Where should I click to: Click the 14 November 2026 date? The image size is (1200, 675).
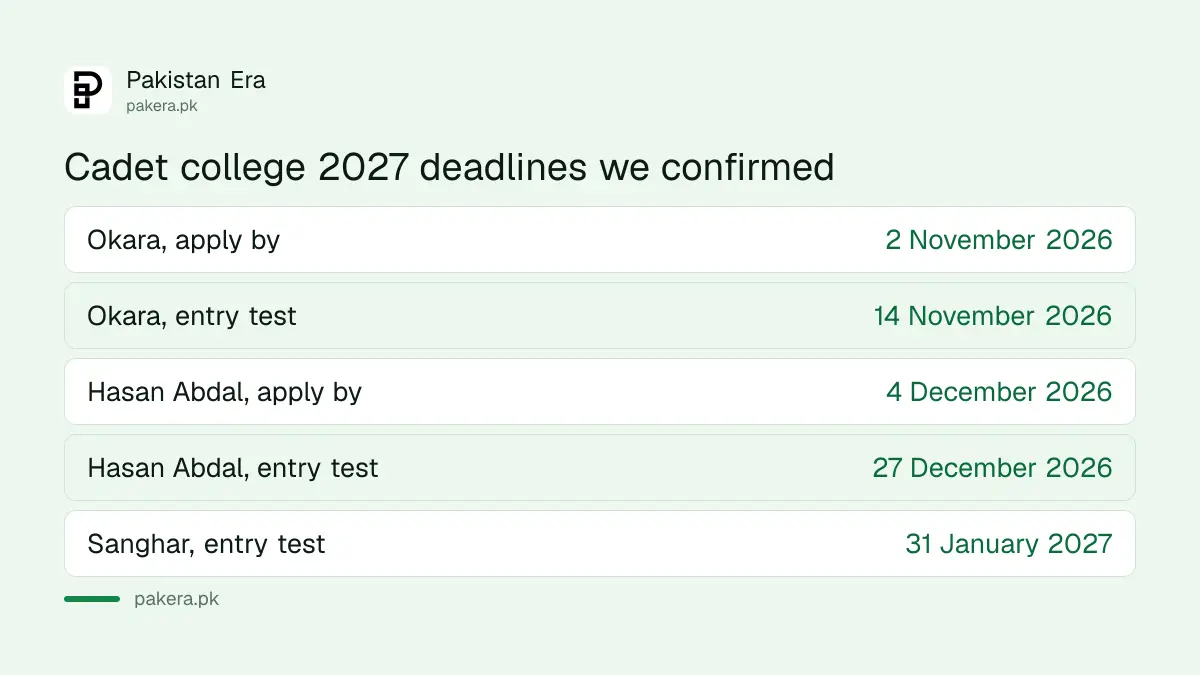[993, 316]
